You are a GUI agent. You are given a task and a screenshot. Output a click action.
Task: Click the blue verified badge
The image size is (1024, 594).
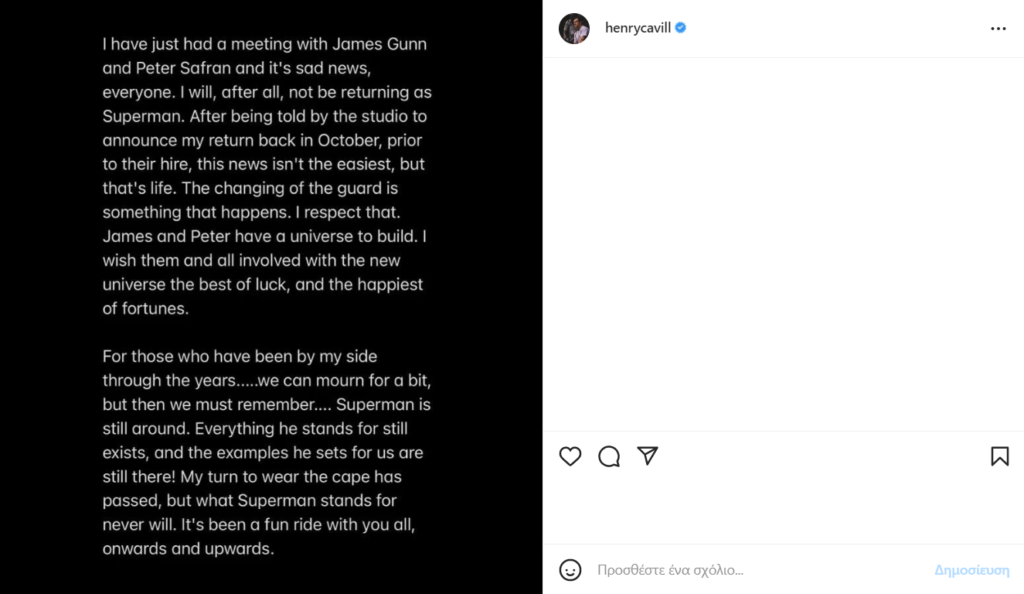click(680, 29)
